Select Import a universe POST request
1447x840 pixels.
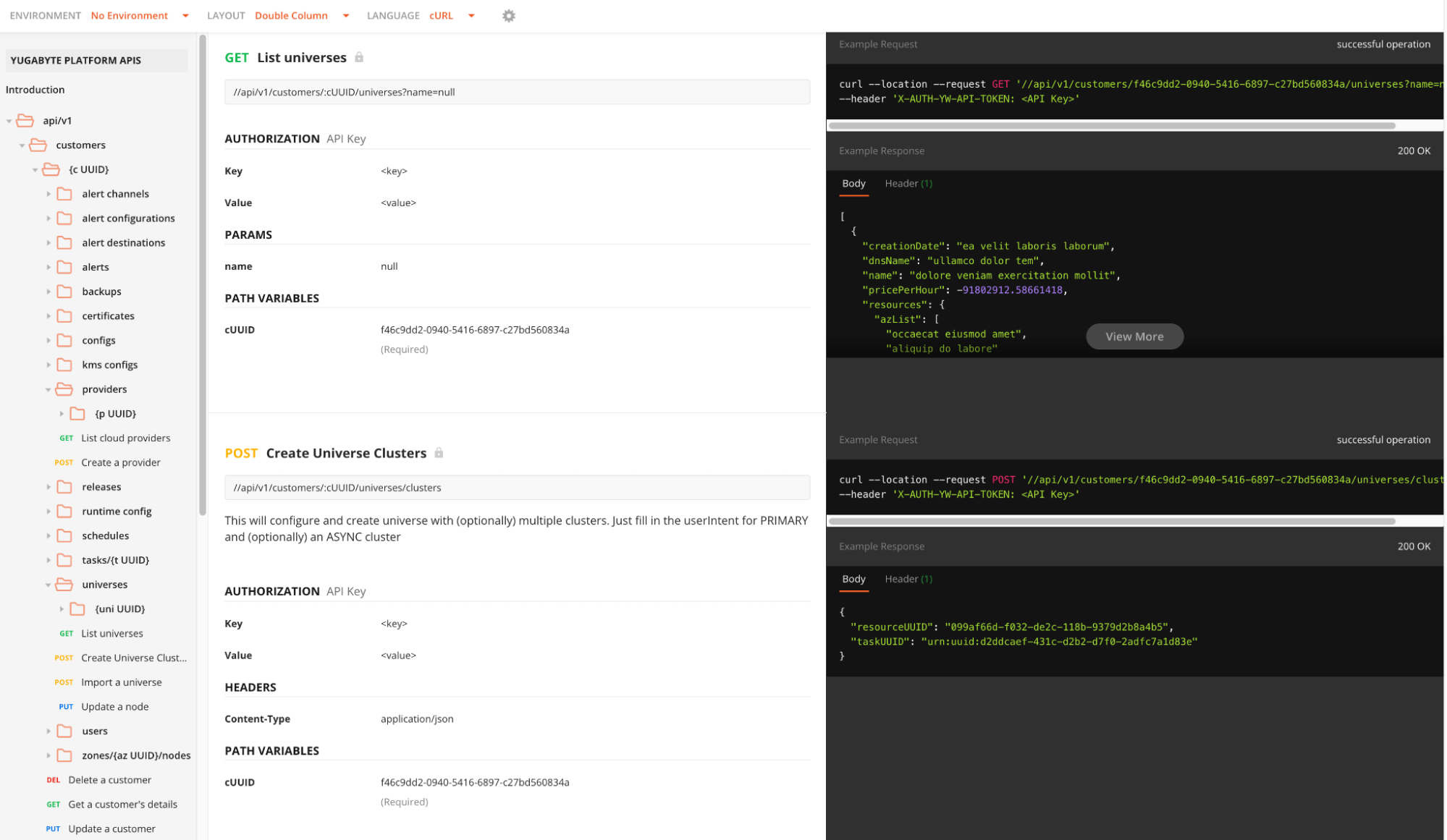[x=121, y=682]
